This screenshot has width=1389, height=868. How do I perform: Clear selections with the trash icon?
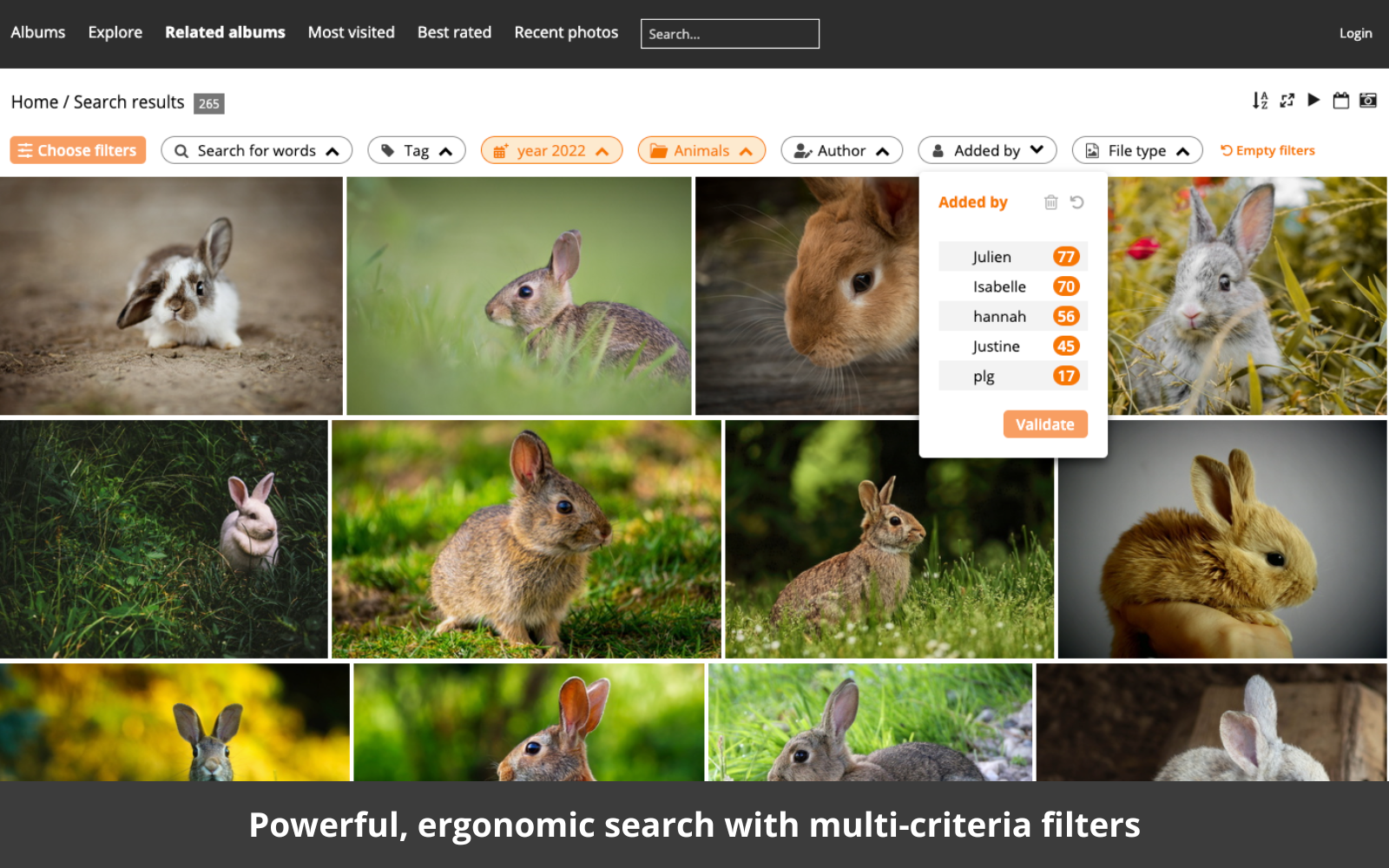pyautogui.click(x=1051, y=202)
